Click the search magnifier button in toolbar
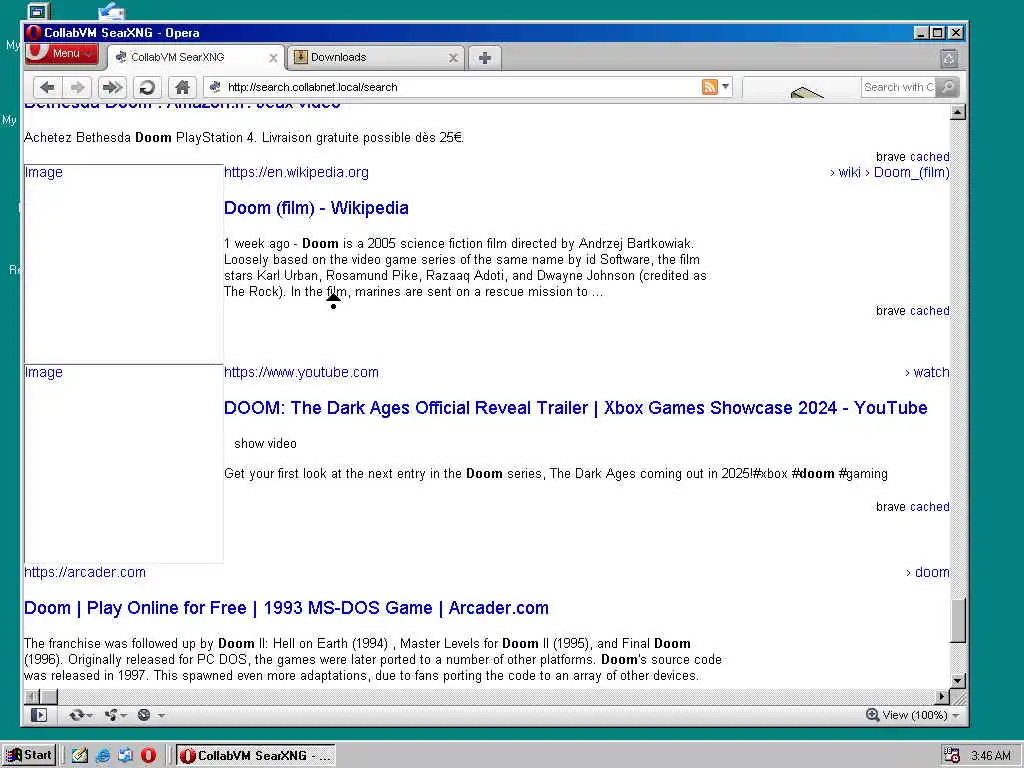 (947, 87)
